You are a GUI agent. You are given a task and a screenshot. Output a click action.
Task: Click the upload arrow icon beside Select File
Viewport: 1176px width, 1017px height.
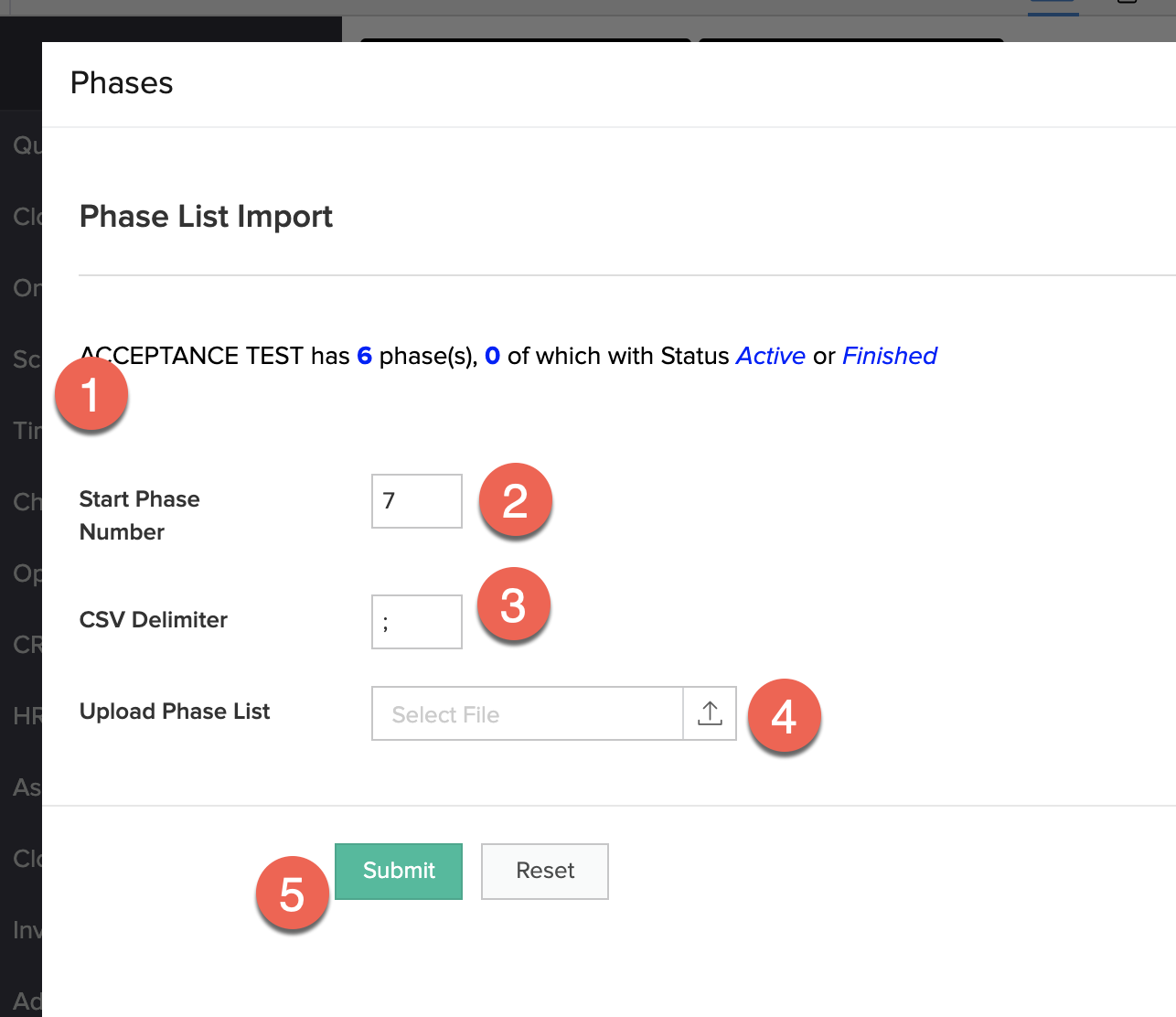710,713
